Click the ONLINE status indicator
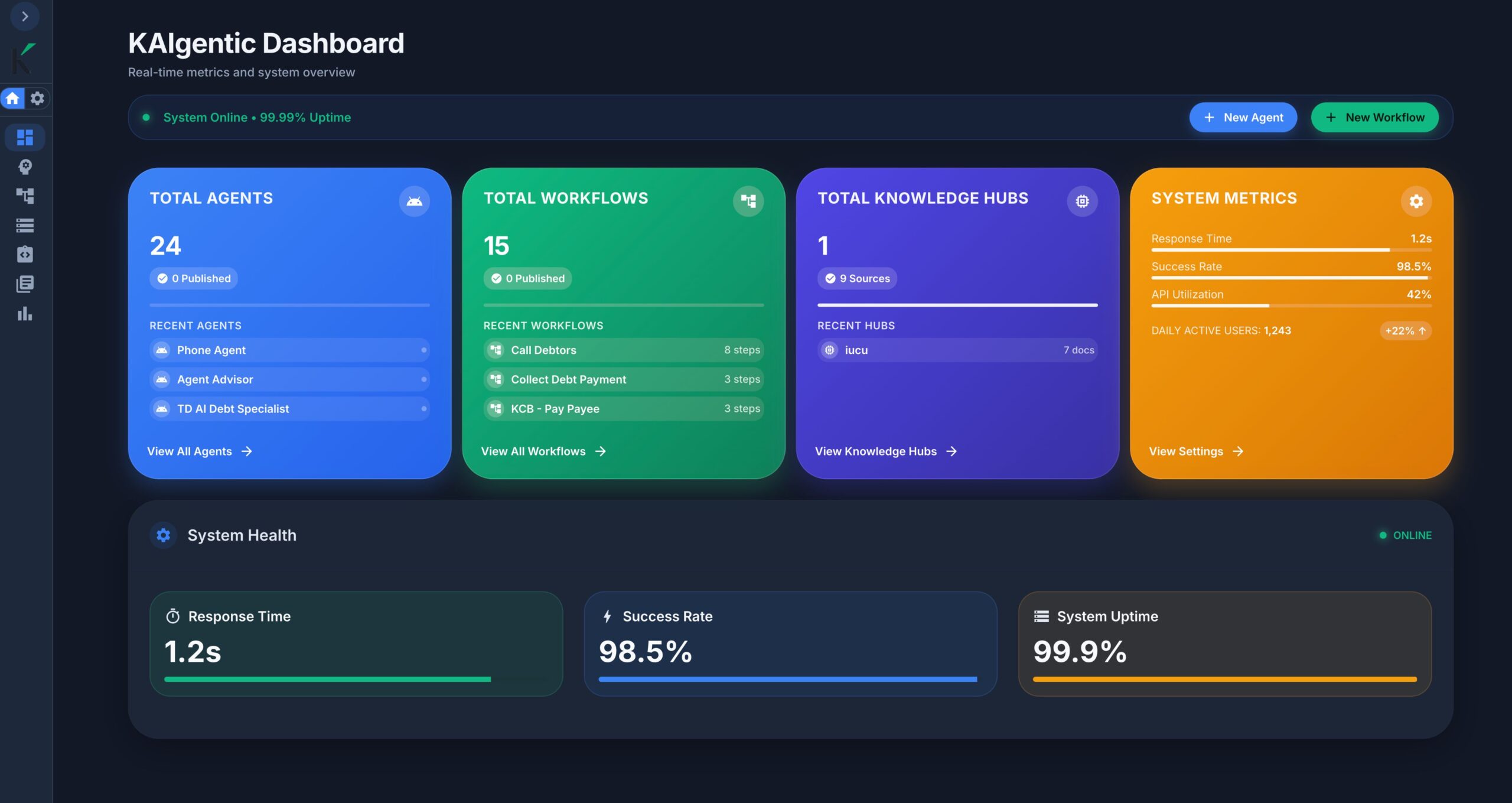Screen dimensions: 1512x803 [1405, 535]
